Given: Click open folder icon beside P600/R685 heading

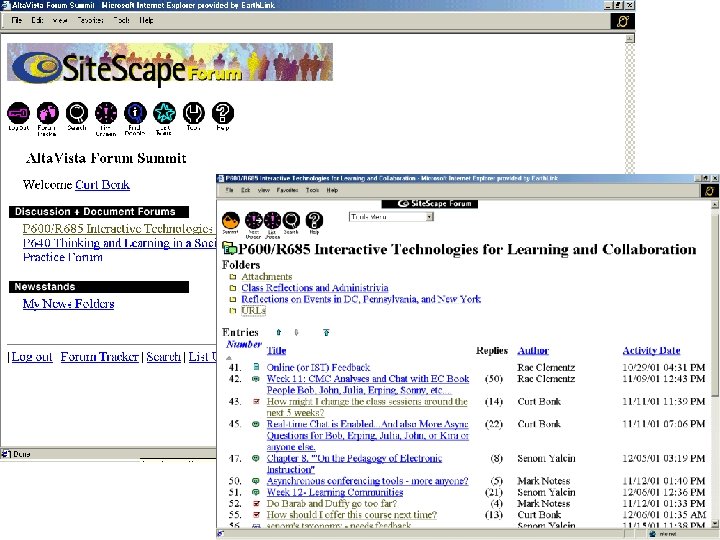Looking at the screenshot, I should point(229,248).
